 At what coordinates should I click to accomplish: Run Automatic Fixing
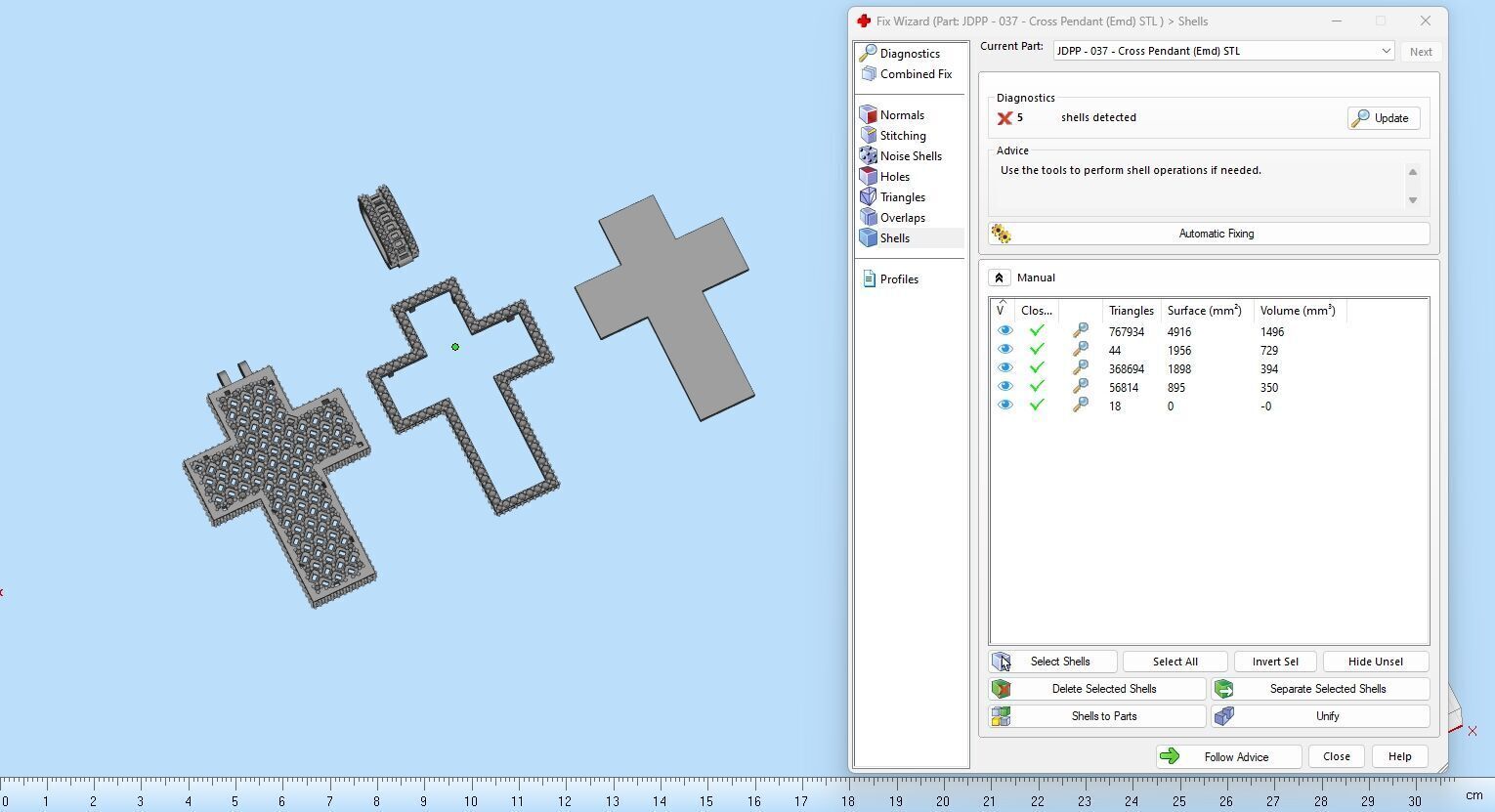point(1209,234)
